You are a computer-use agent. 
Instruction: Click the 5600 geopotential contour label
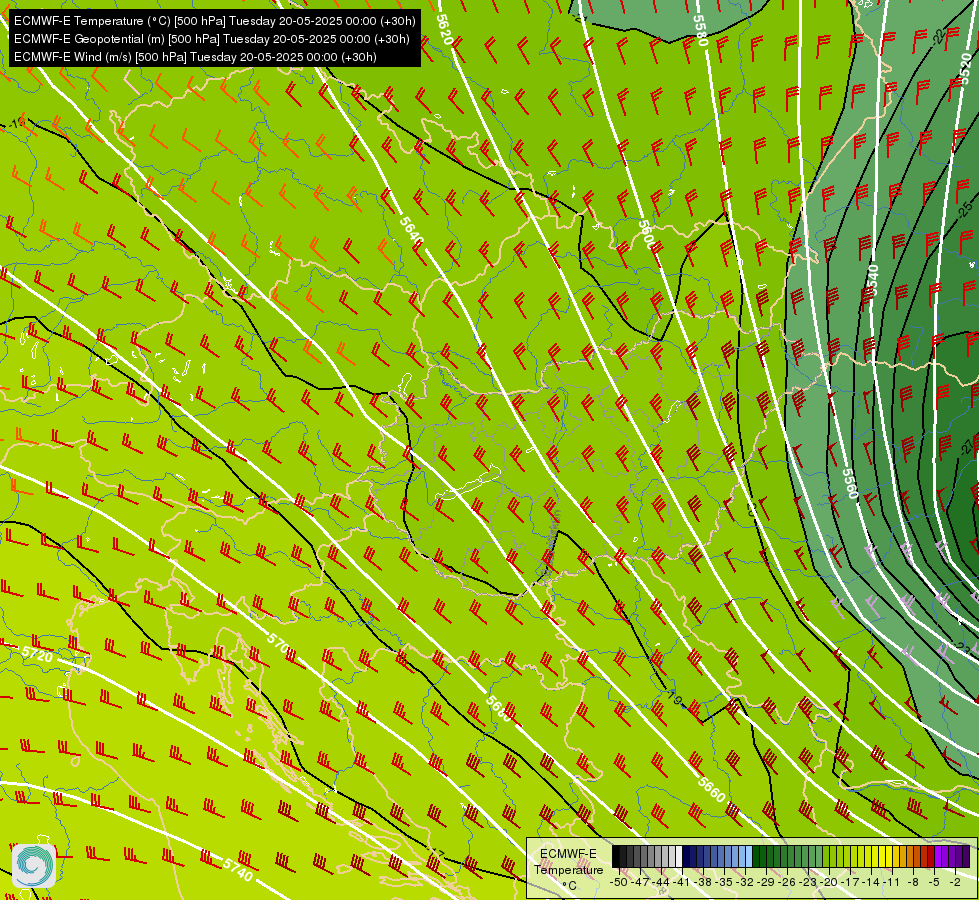647,235
